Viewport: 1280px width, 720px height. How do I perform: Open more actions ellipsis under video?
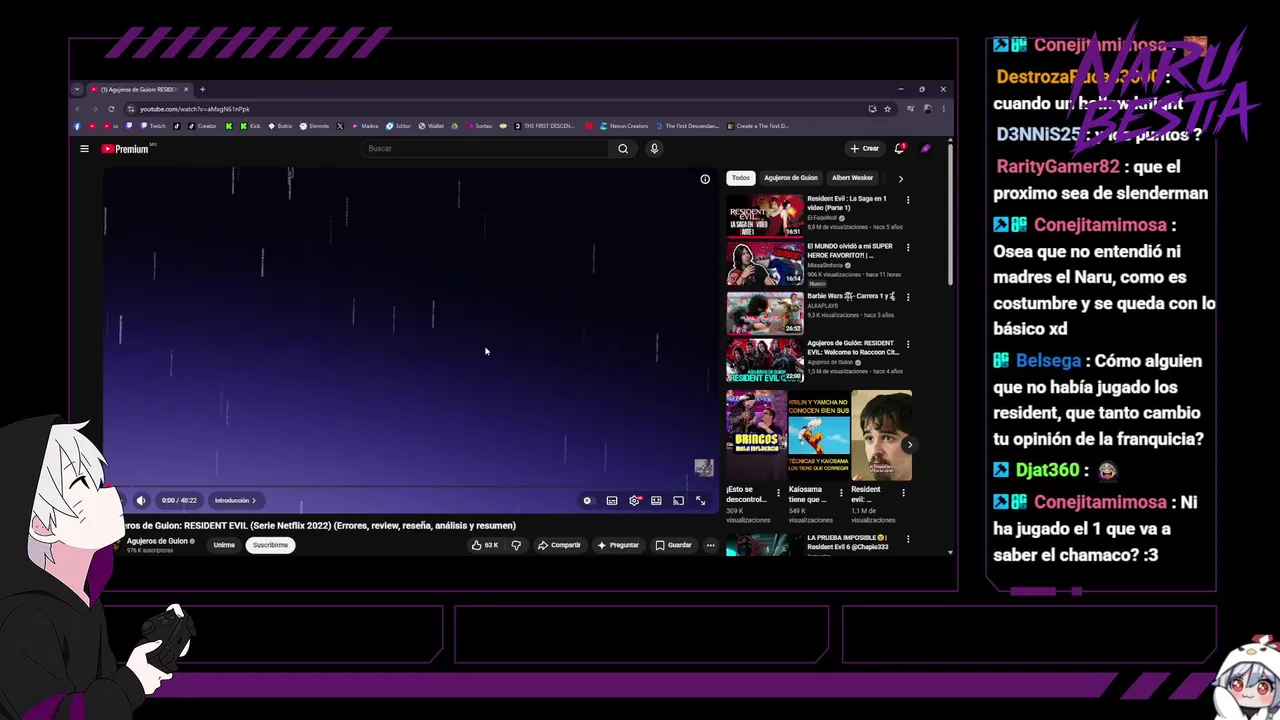[x=710, y=545]
